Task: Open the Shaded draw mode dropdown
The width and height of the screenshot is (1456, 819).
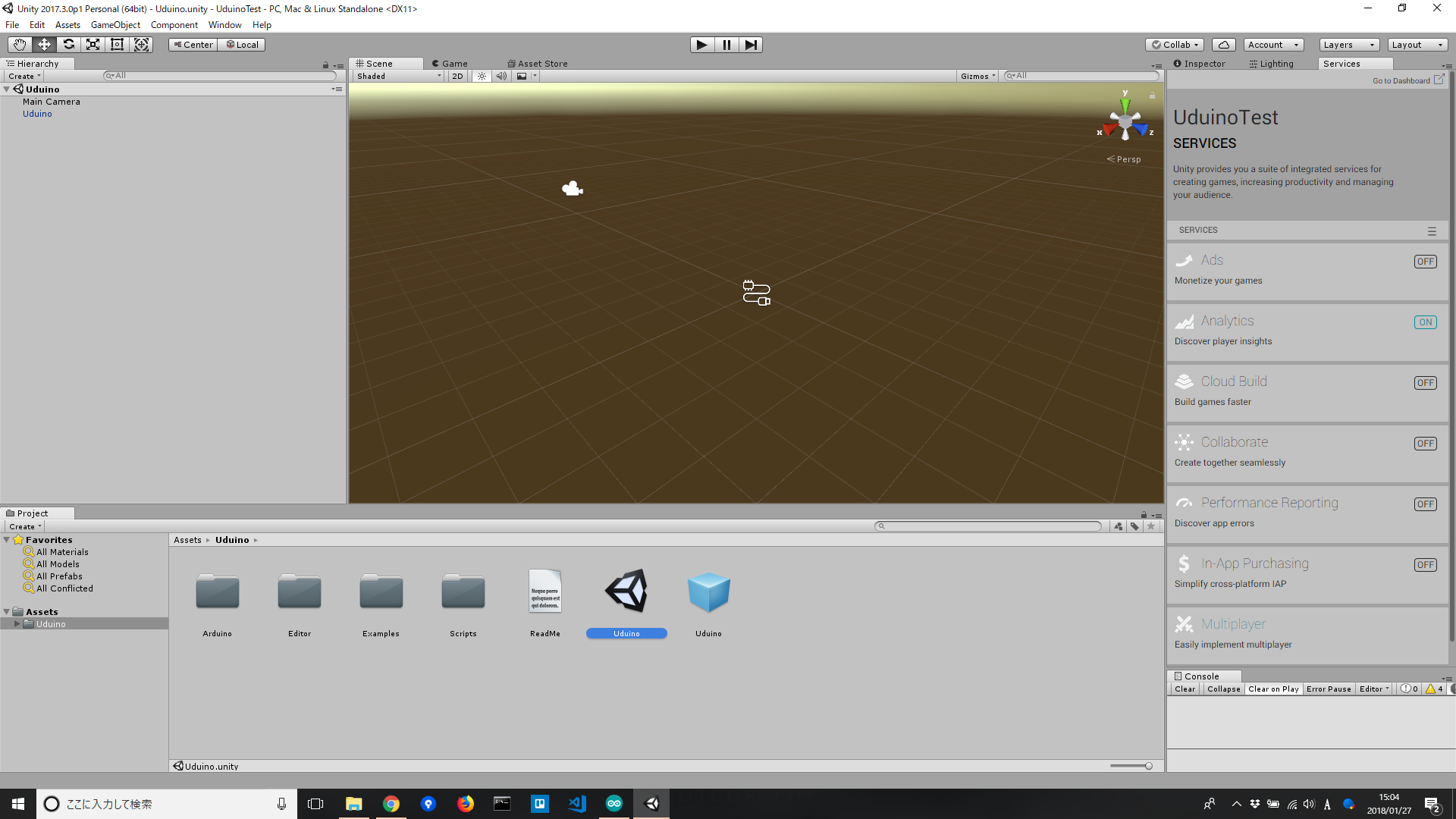Action: pyautogui.click(x=397, y=76)
